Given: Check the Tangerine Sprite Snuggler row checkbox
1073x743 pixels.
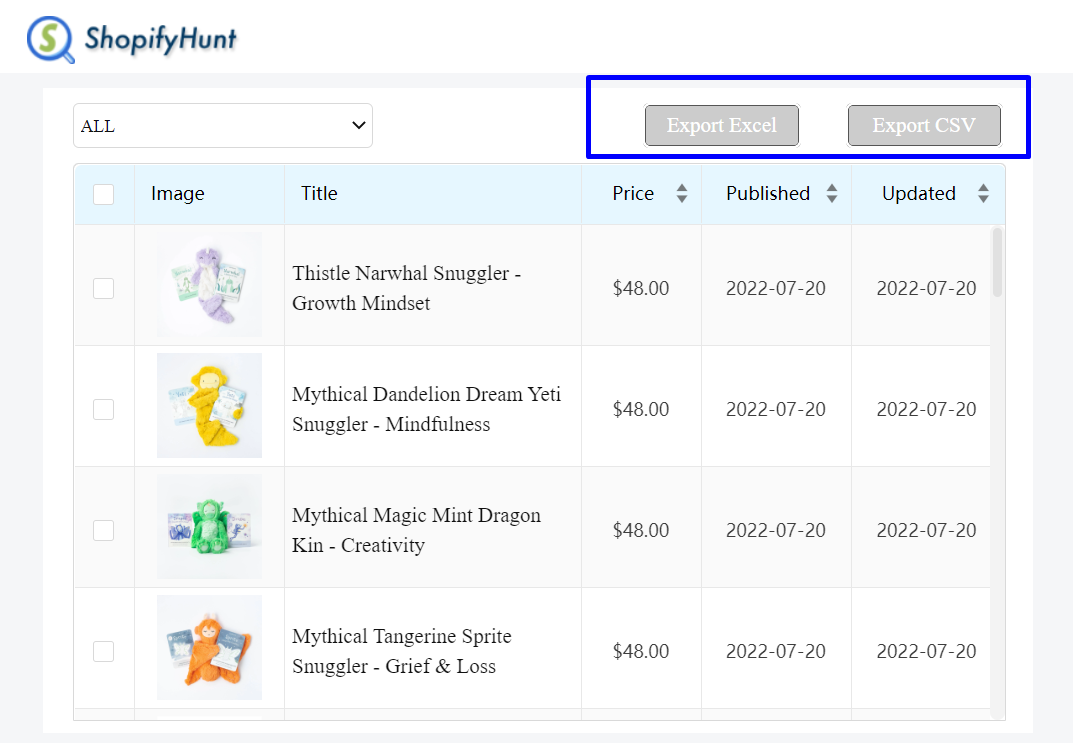Looking at the screenshot, I should click(x=103, y=651).
